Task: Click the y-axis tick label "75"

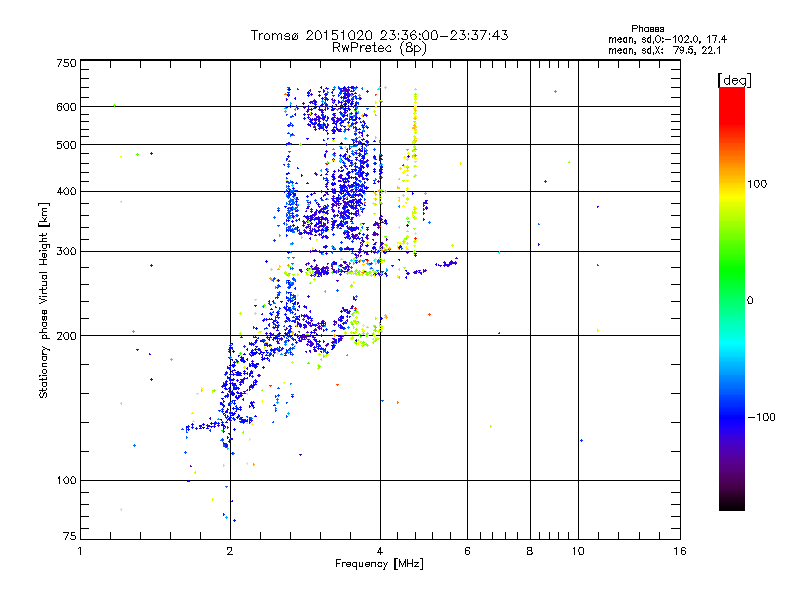Action: (x=70, y=536)
